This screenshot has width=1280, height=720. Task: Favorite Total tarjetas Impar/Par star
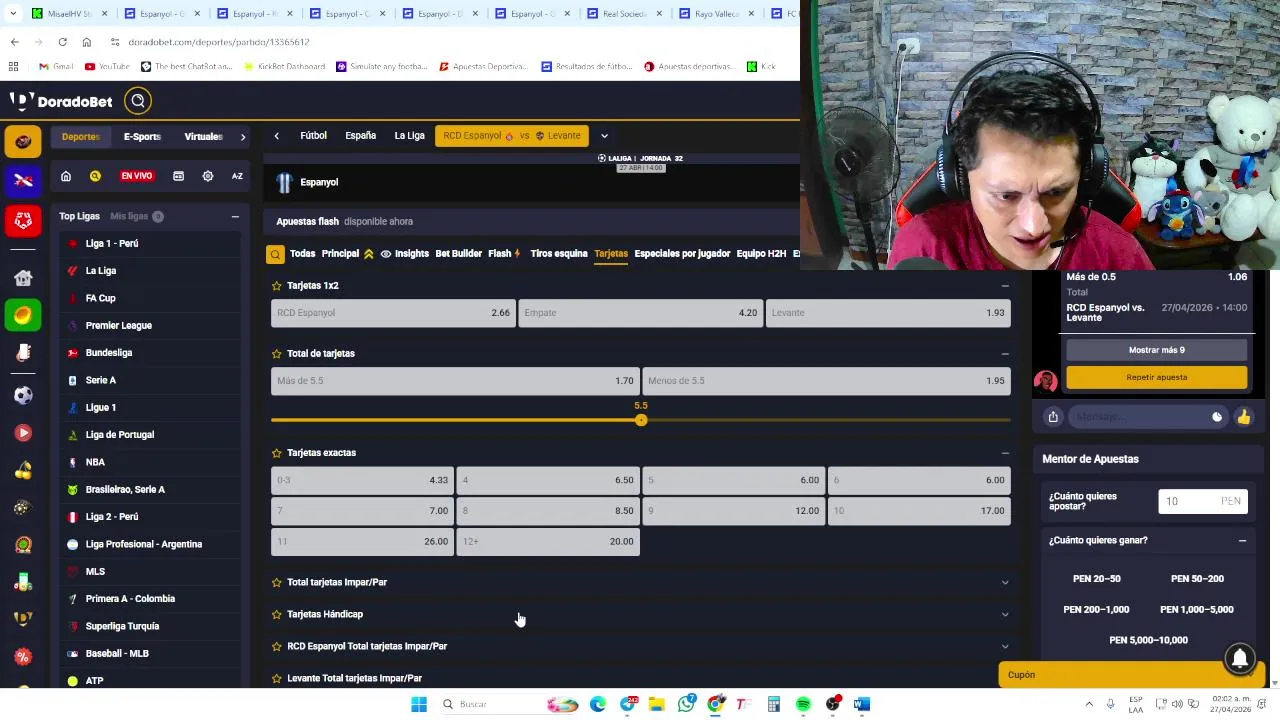coord(277,582)
